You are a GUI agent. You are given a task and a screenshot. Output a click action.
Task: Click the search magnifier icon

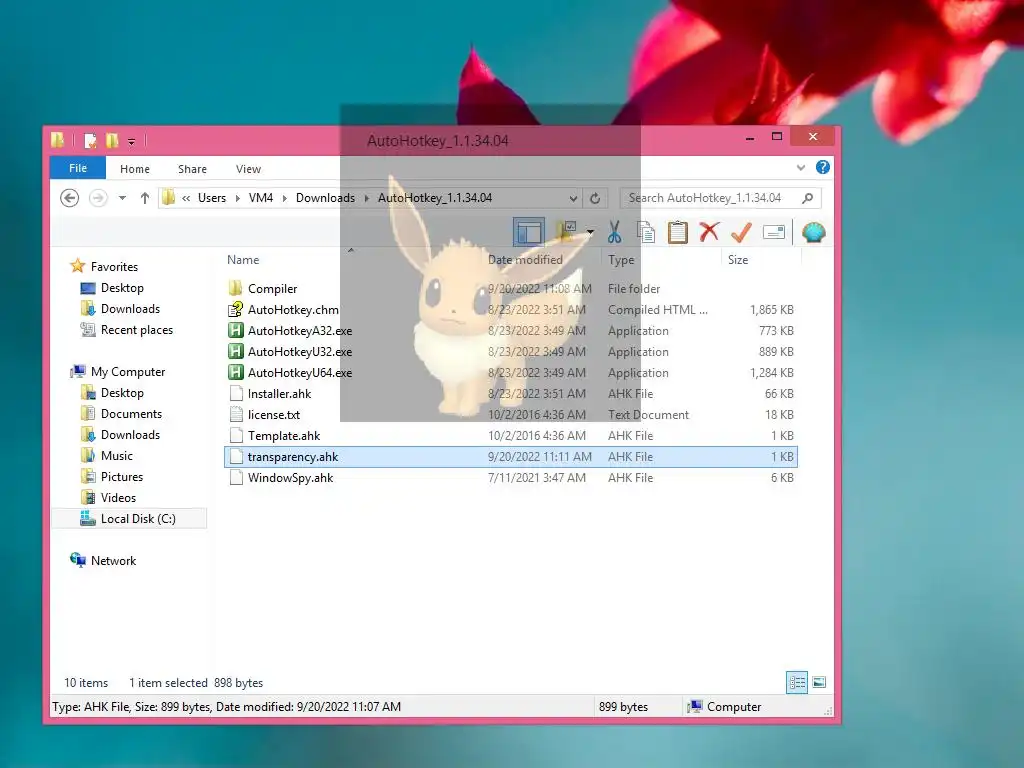tap(808, 197)
